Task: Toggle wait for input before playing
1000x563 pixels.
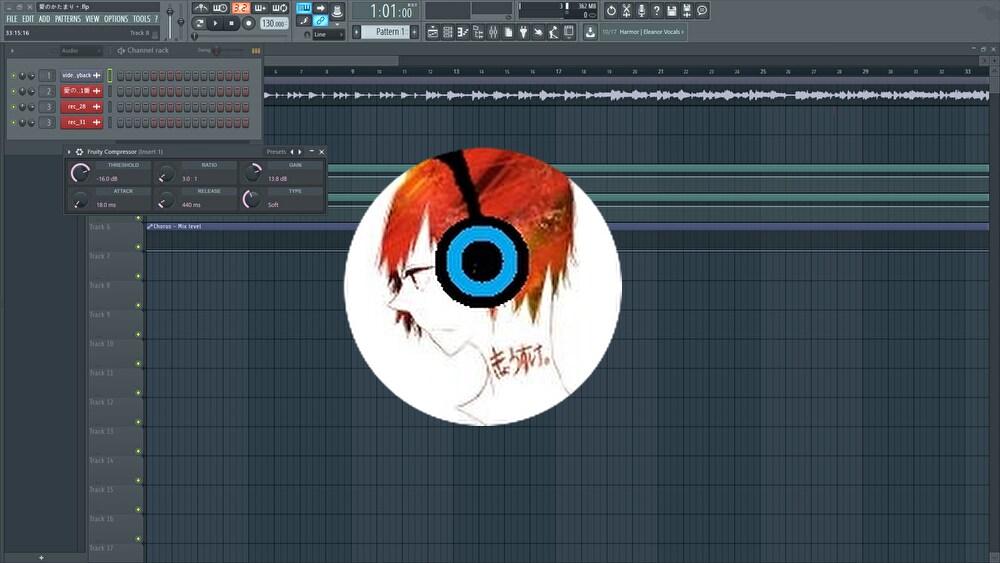Action: pos(221,8)
